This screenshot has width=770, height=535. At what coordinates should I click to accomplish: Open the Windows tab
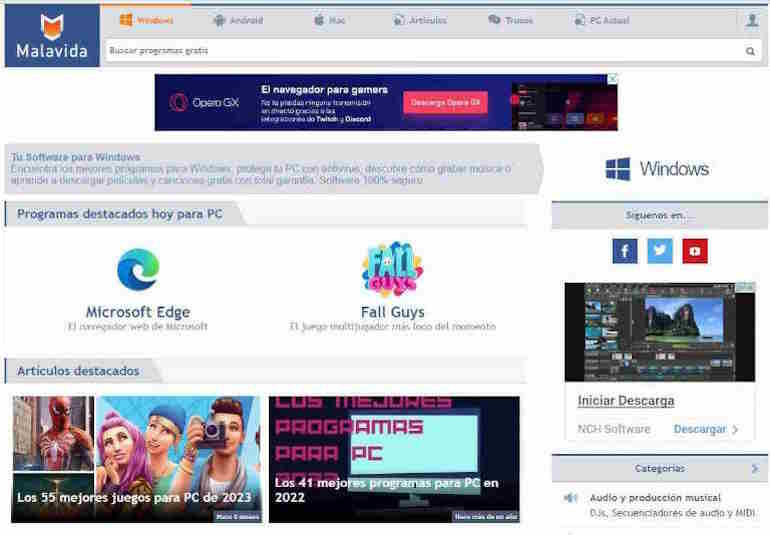click(x=146, y=20)
